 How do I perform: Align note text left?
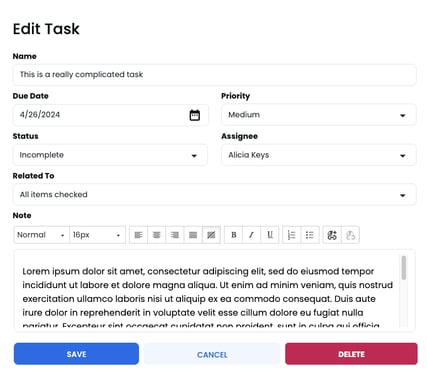(x=138, y=235)
